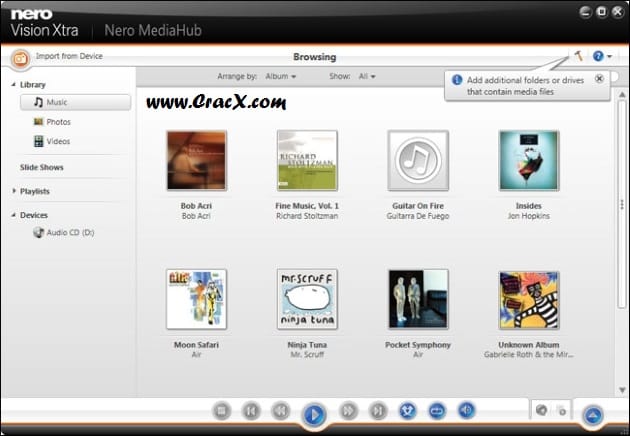
Task: Select Videos in the Library
Action: pos(58,141)
